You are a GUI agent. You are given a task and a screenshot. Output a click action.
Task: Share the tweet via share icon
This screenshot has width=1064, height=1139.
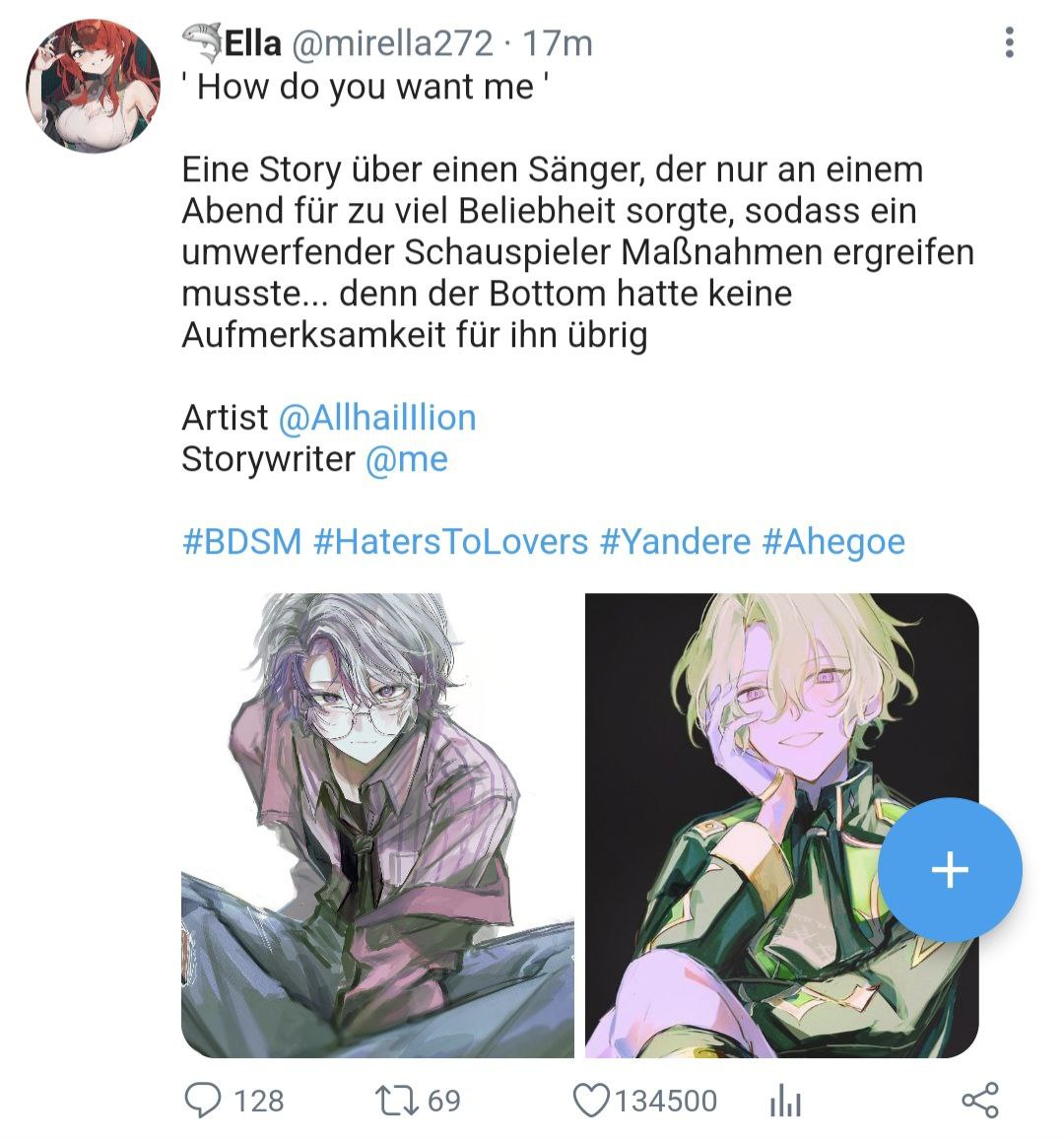click(980, 1100)
